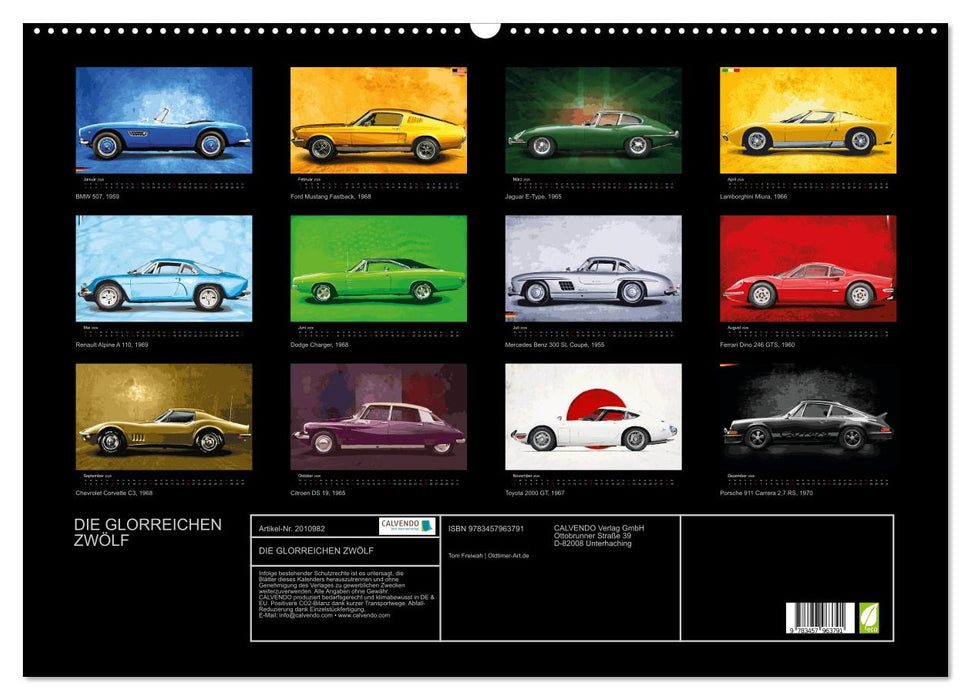Click the Italian flag on Miura image

coord(729,71)
